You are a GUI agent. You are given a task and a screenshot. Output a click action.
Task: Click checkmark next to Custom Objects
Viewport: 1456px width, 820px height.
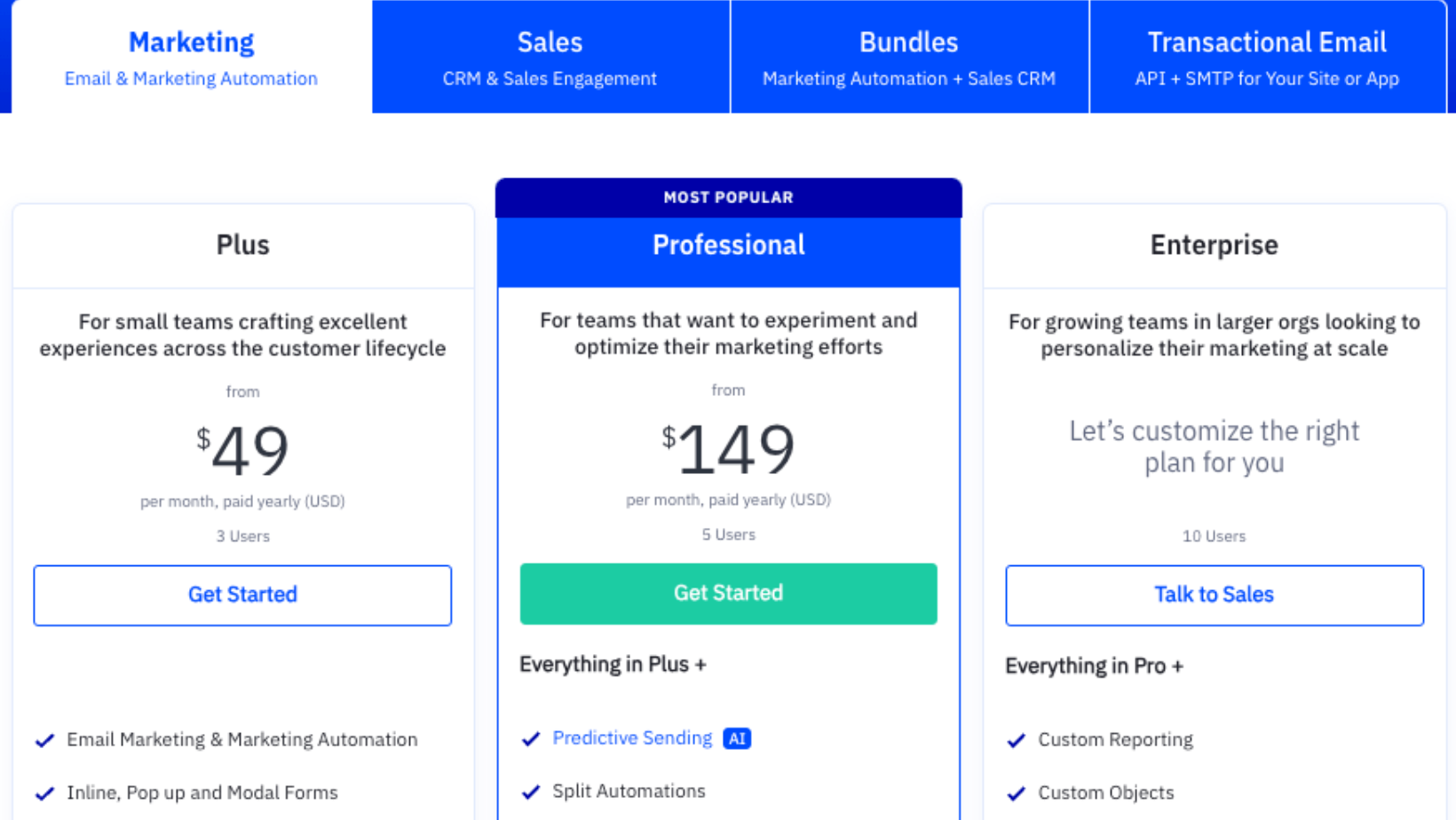[1017, 793]
